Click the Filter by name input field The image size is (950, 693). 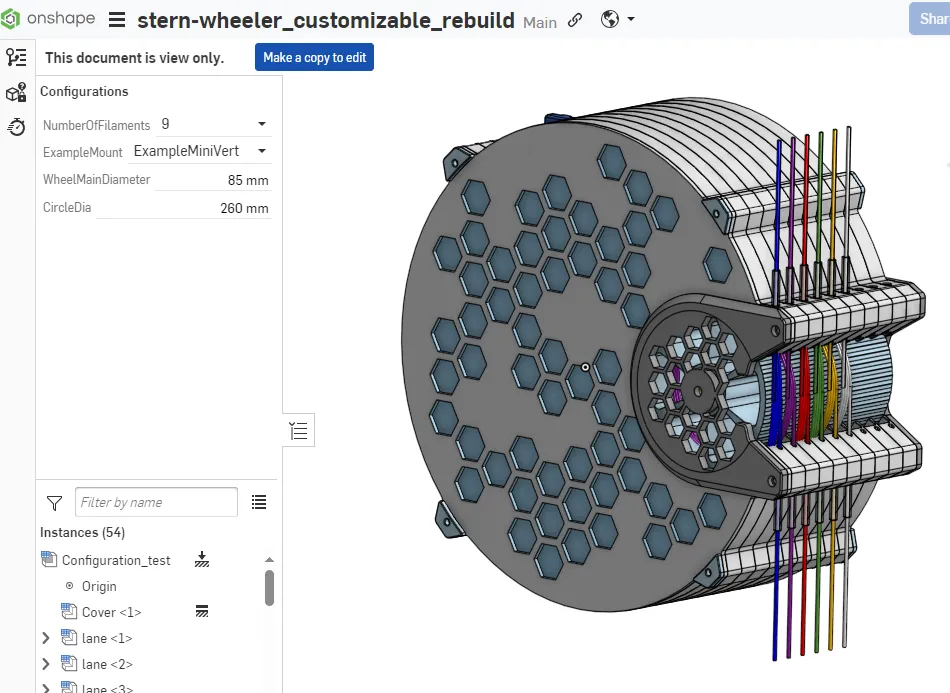click(x=157, y=502)
